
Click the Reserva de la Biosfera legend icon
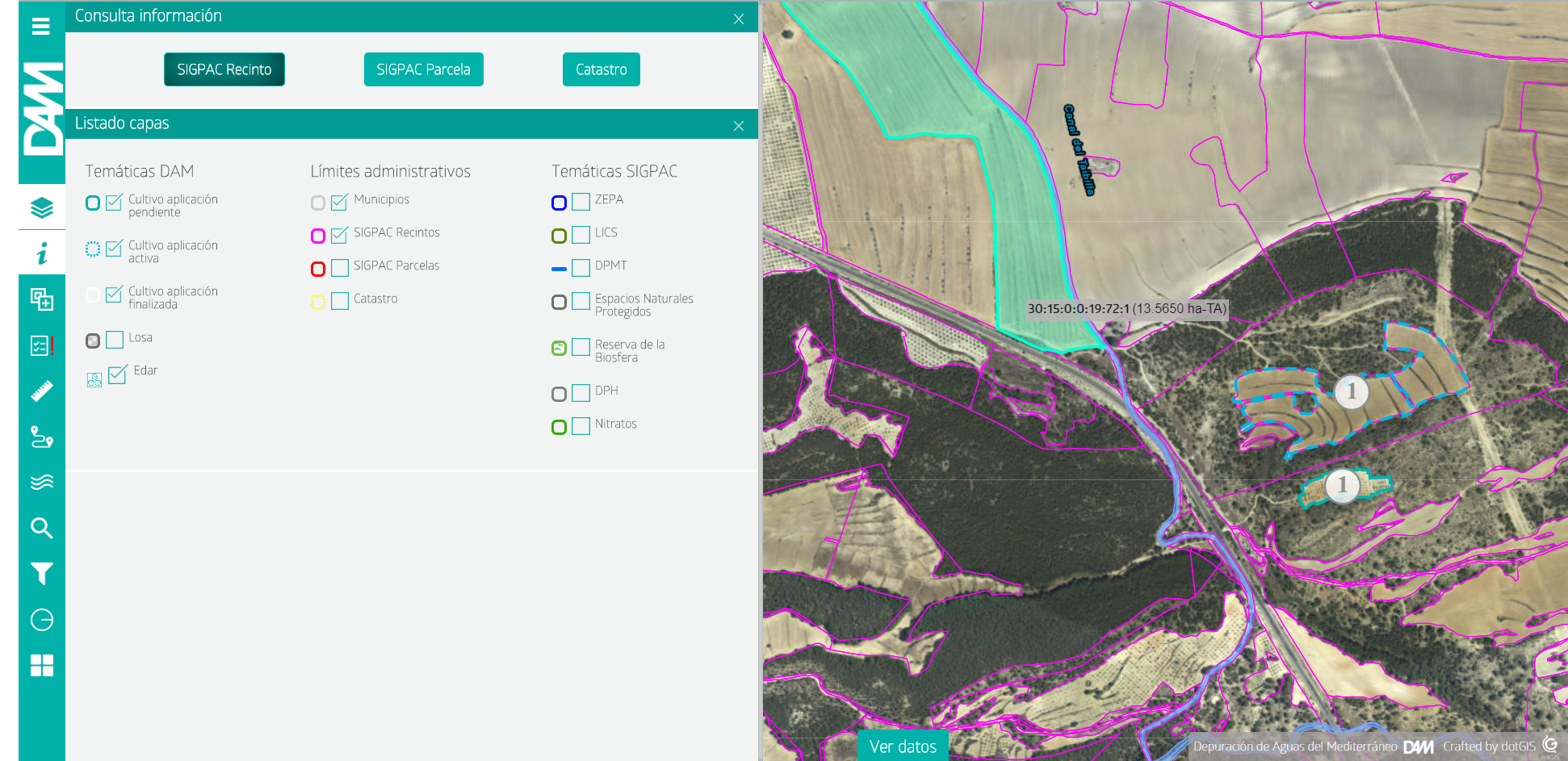pyautogui.click(x=559, y=348)
